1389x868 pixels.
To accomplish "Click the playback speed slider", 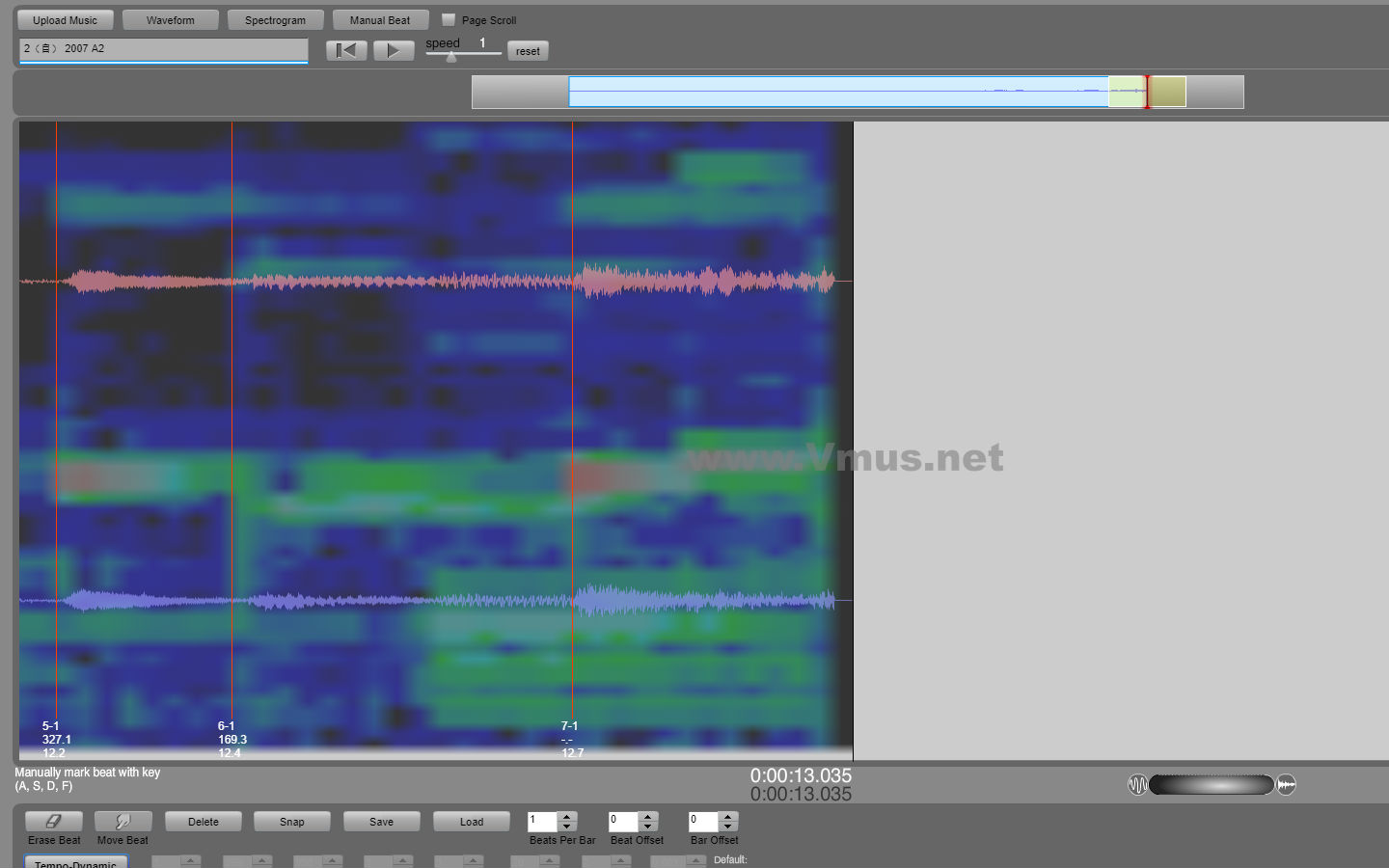I will point(463,55).
